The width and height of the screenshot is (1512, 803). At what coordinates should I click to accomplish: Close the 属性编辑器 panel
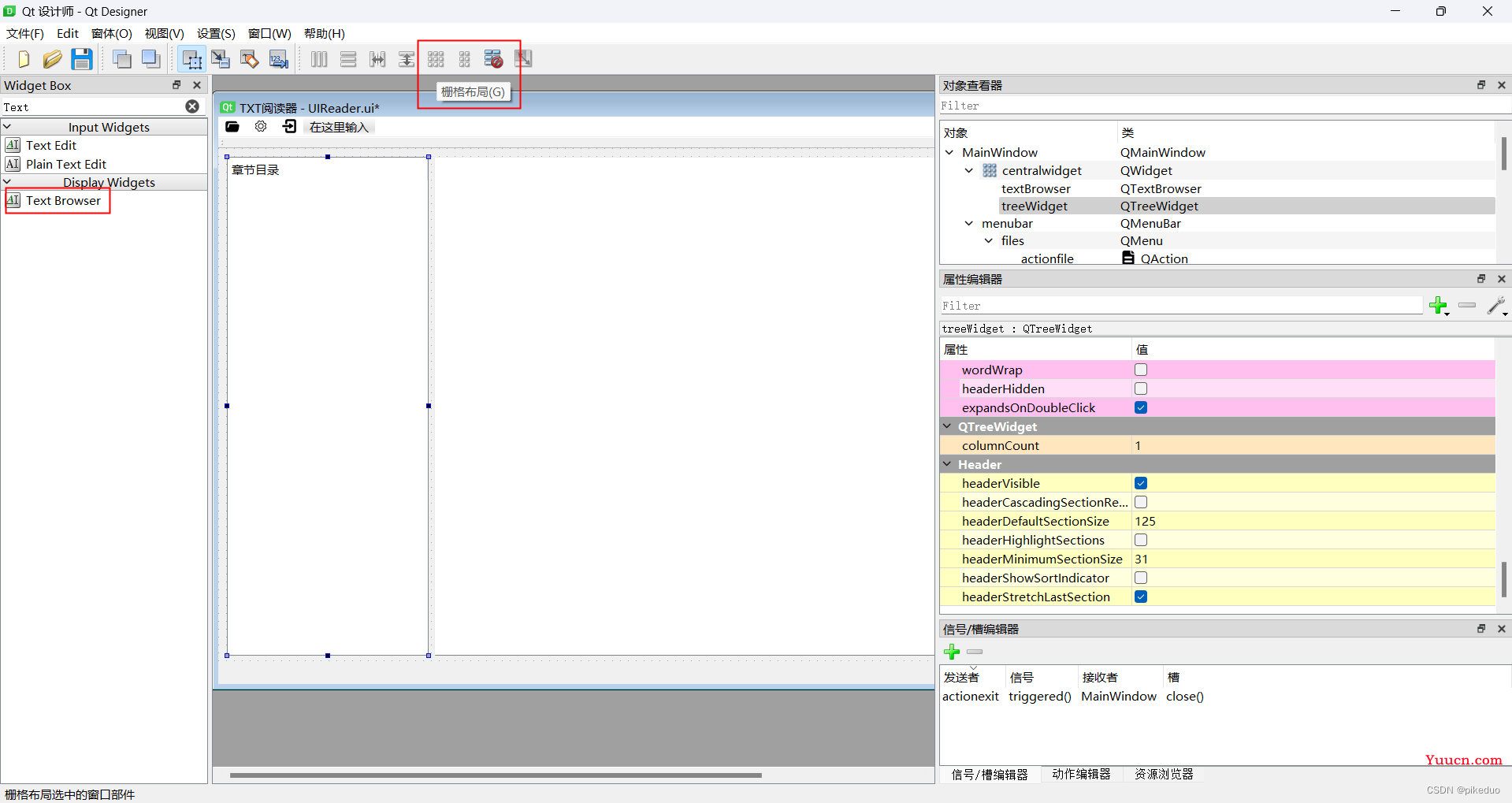pos(1502,279)
